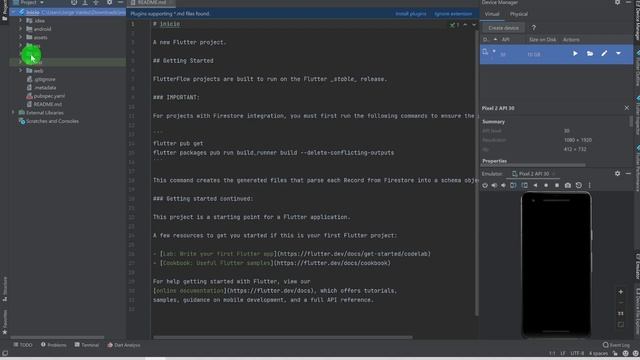Select Scratches and Consoles
640x360 pixels.
(52, 121)
